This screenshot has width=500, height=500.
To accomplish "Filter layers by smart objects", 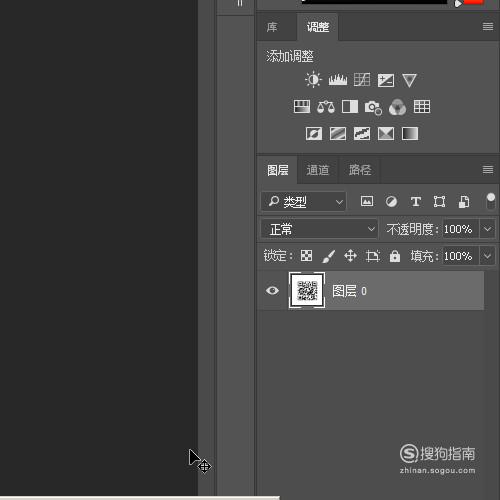I will (464, 201).
